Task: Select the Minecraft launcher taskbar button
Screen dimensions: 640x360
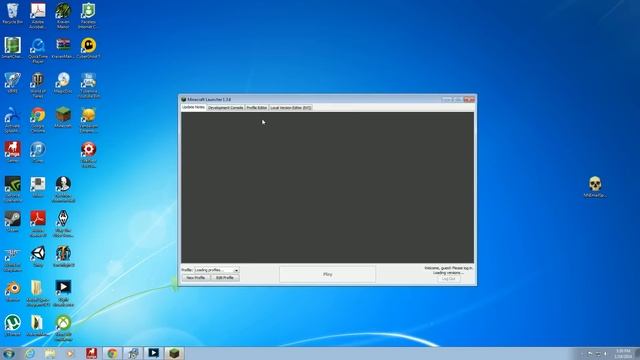Action: click(x=174, y=353)
